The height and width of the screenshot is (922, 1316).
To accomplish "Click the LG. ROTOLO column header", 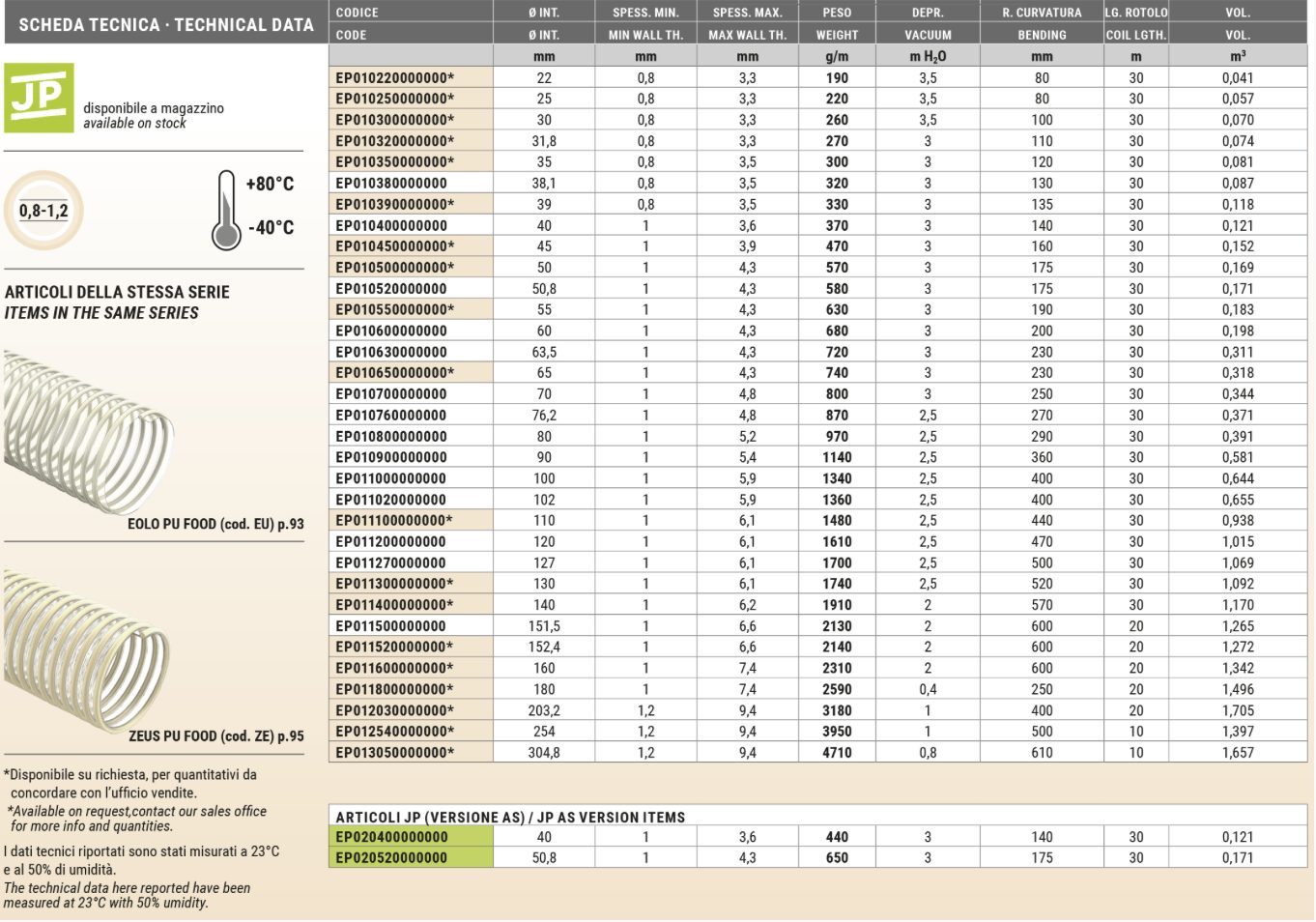I will (1136, 13).
